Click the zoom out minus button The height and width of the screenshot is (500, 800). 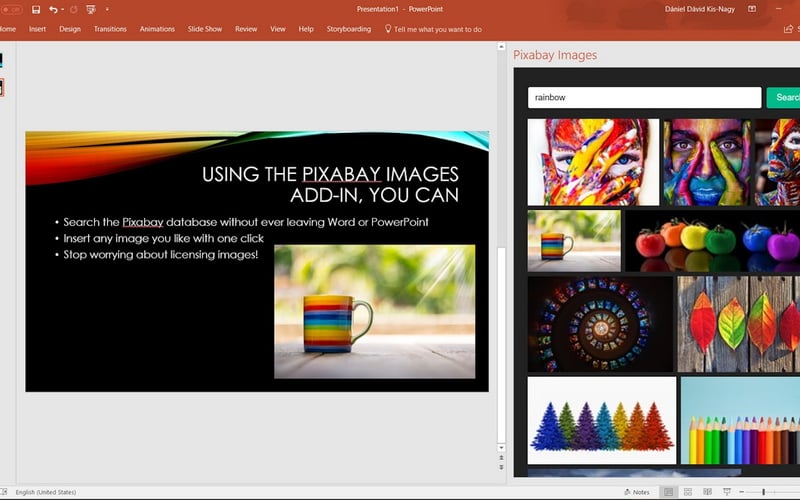pyautogui.click(x=741, y=492)
